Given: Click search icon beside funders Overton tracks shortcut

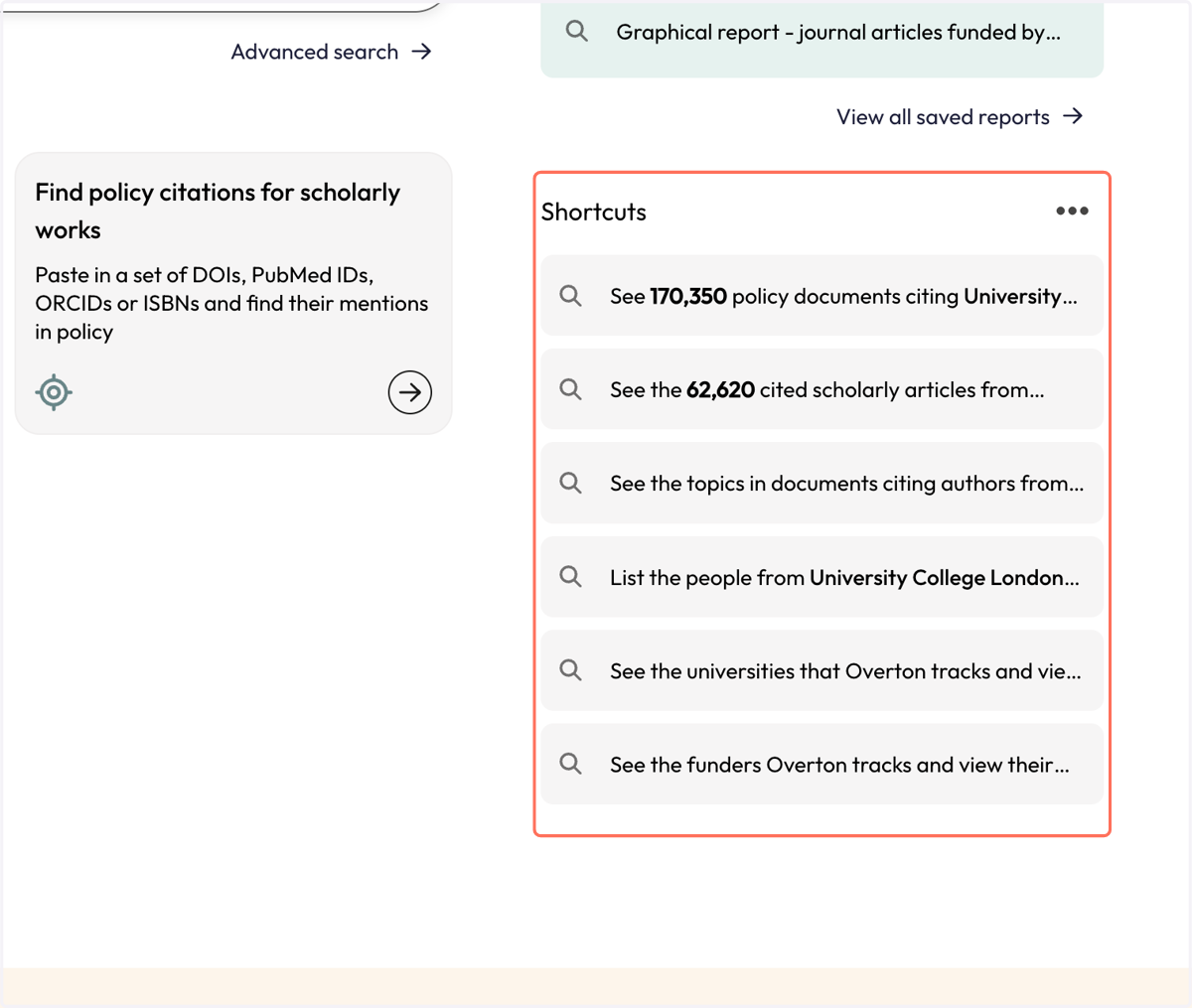Looking at the screenshot, I should pos(570,764).
